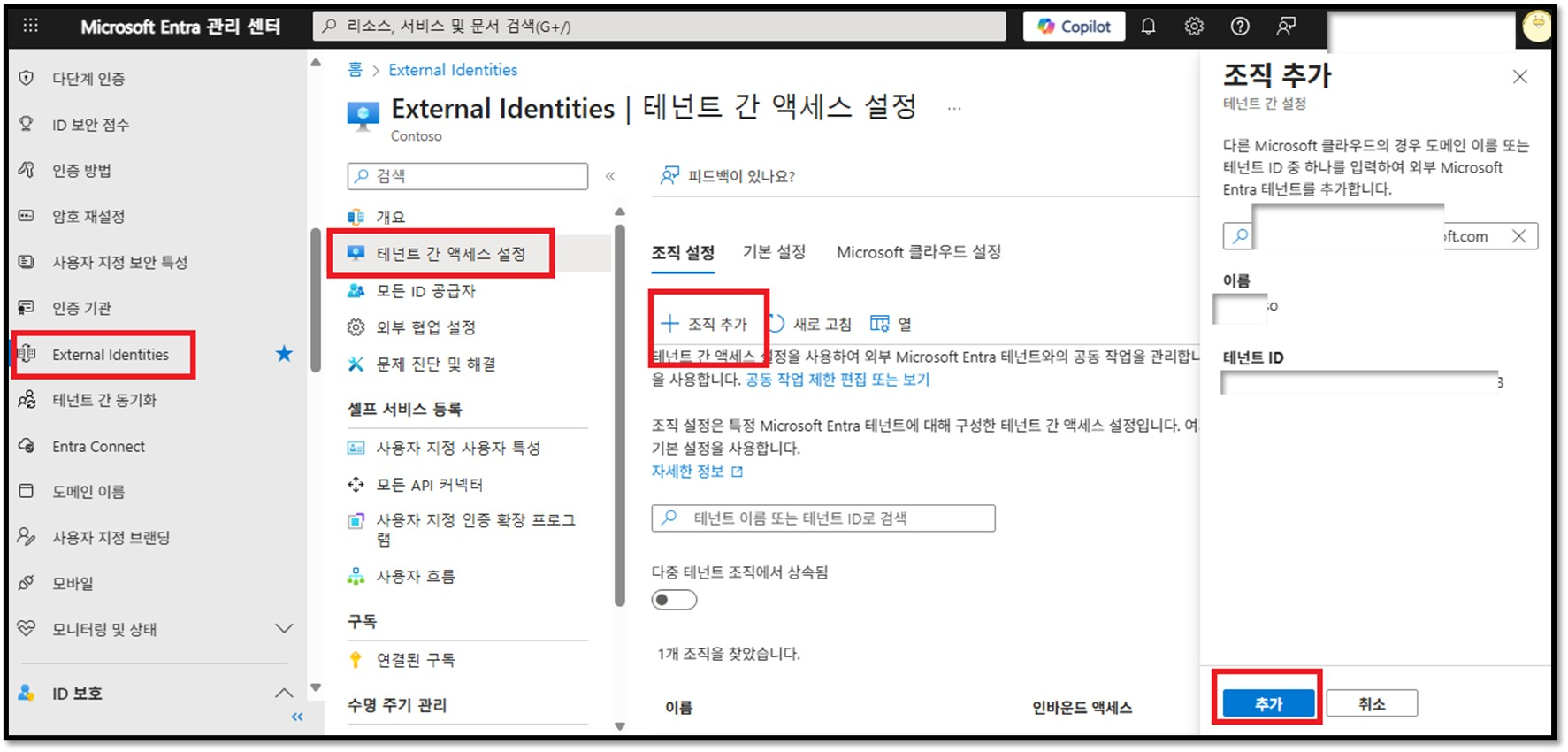Click the 인바운드 액세스 column header
1568x752 pixels.
coord(1082,708)
